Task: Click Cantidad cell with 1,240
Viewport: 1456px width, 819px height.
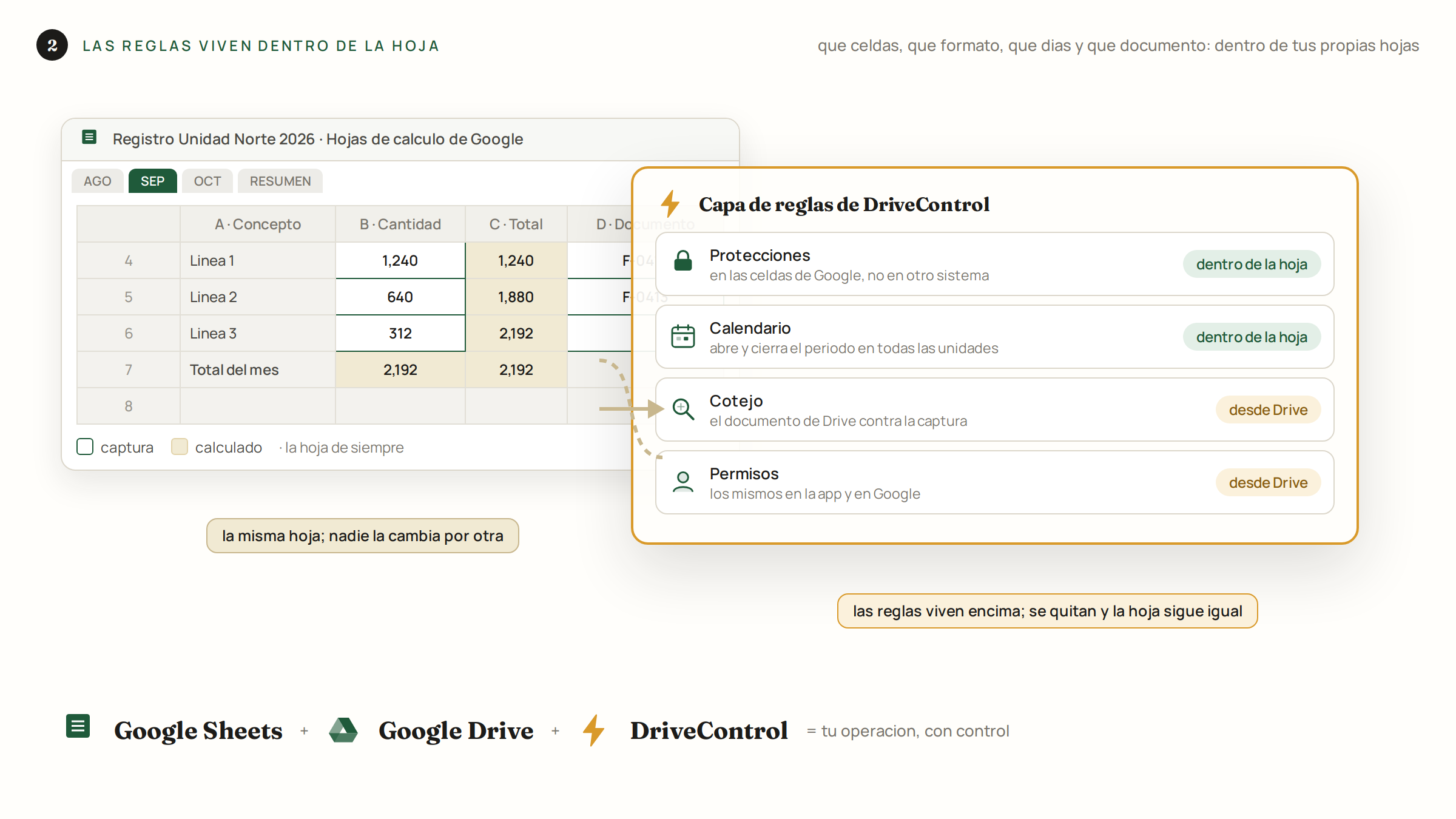Action: click(x=400, y=260)
